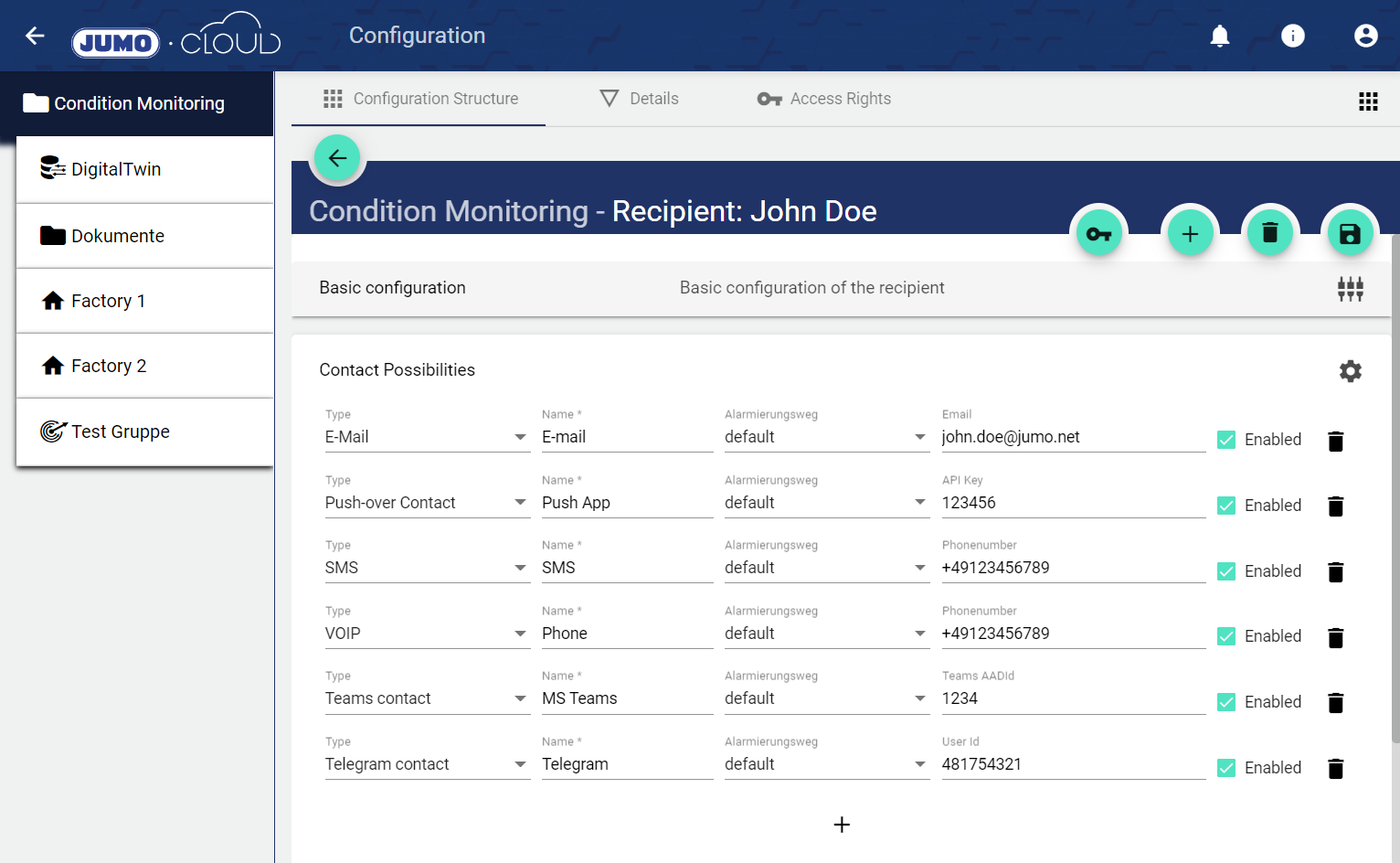Expand Alarmierungsweg dropdown in VOIP row
The image size is (1400, 863).
coord(825,634)
